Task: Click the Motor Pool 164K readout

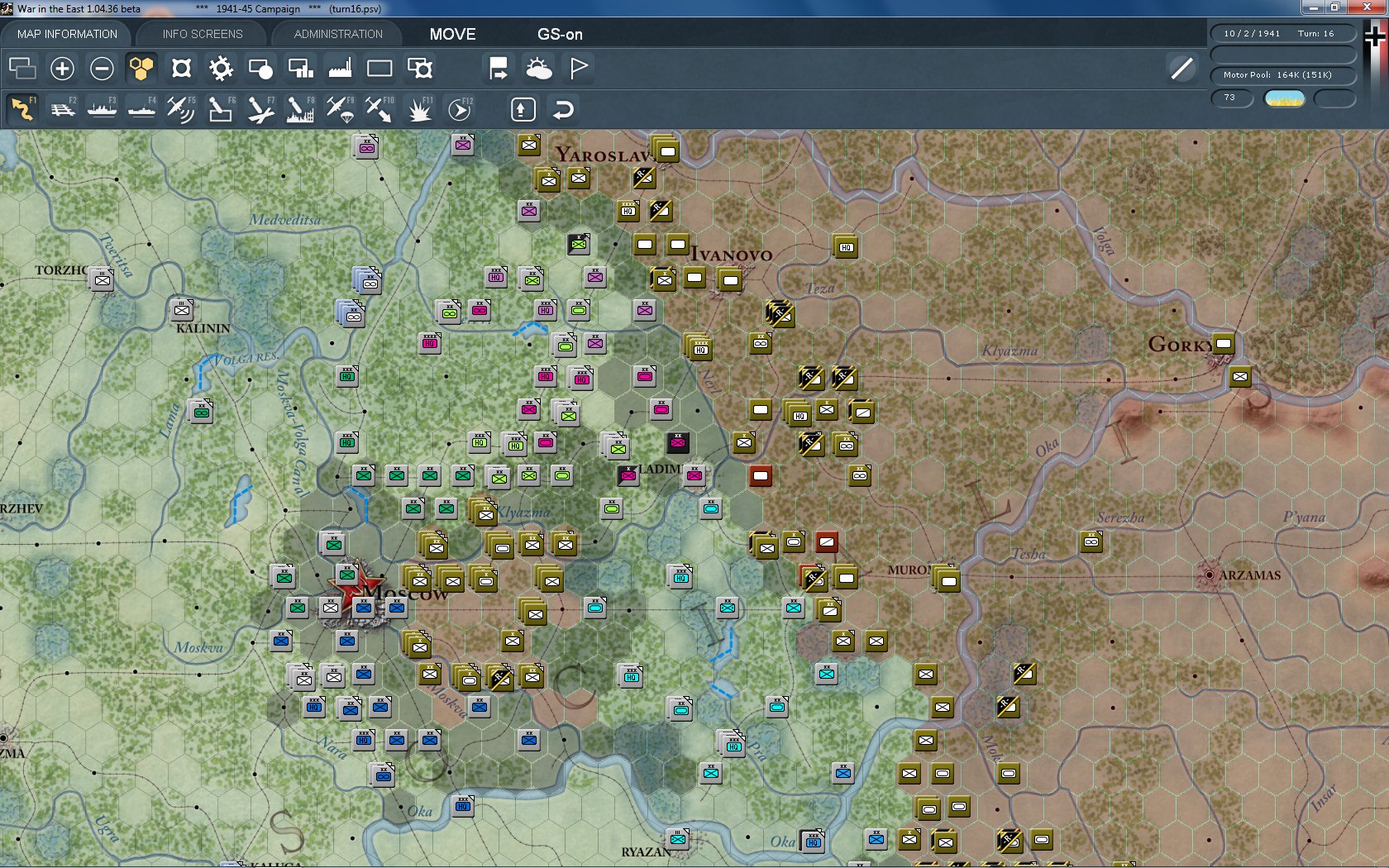Action: tap(1282, 75)
